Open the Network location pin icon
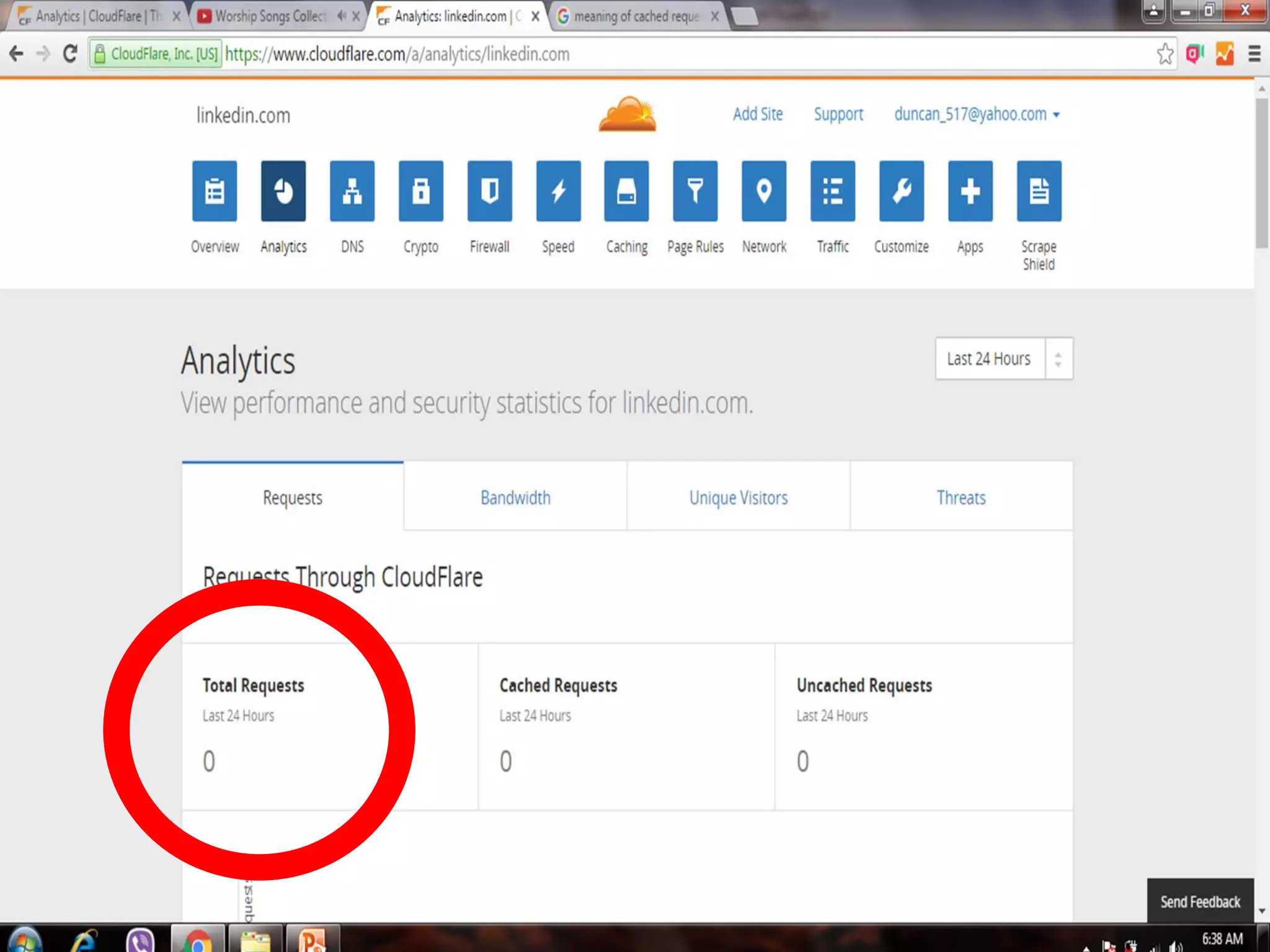 pos(764,191)
